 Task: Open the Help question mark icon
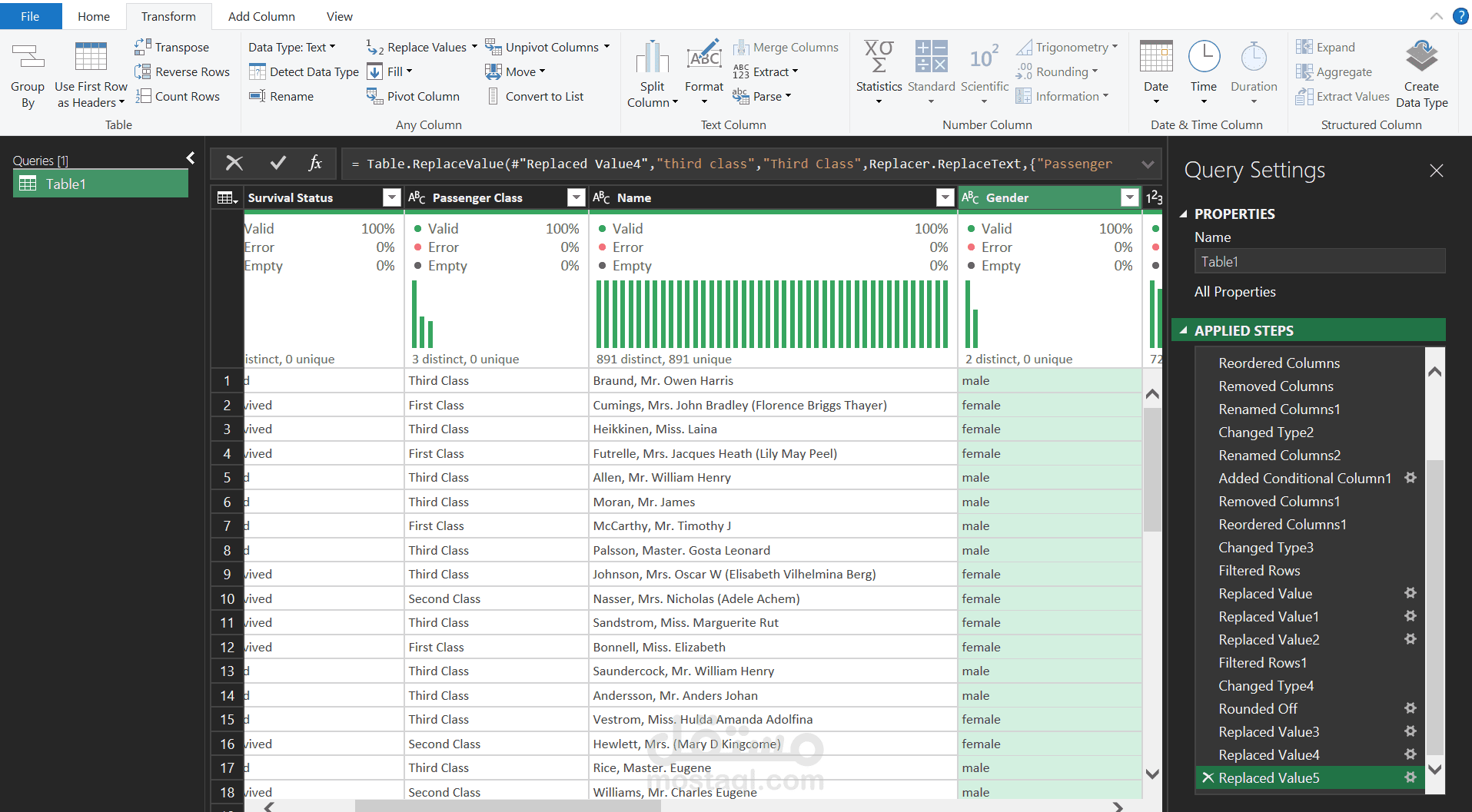[1460, 16]
